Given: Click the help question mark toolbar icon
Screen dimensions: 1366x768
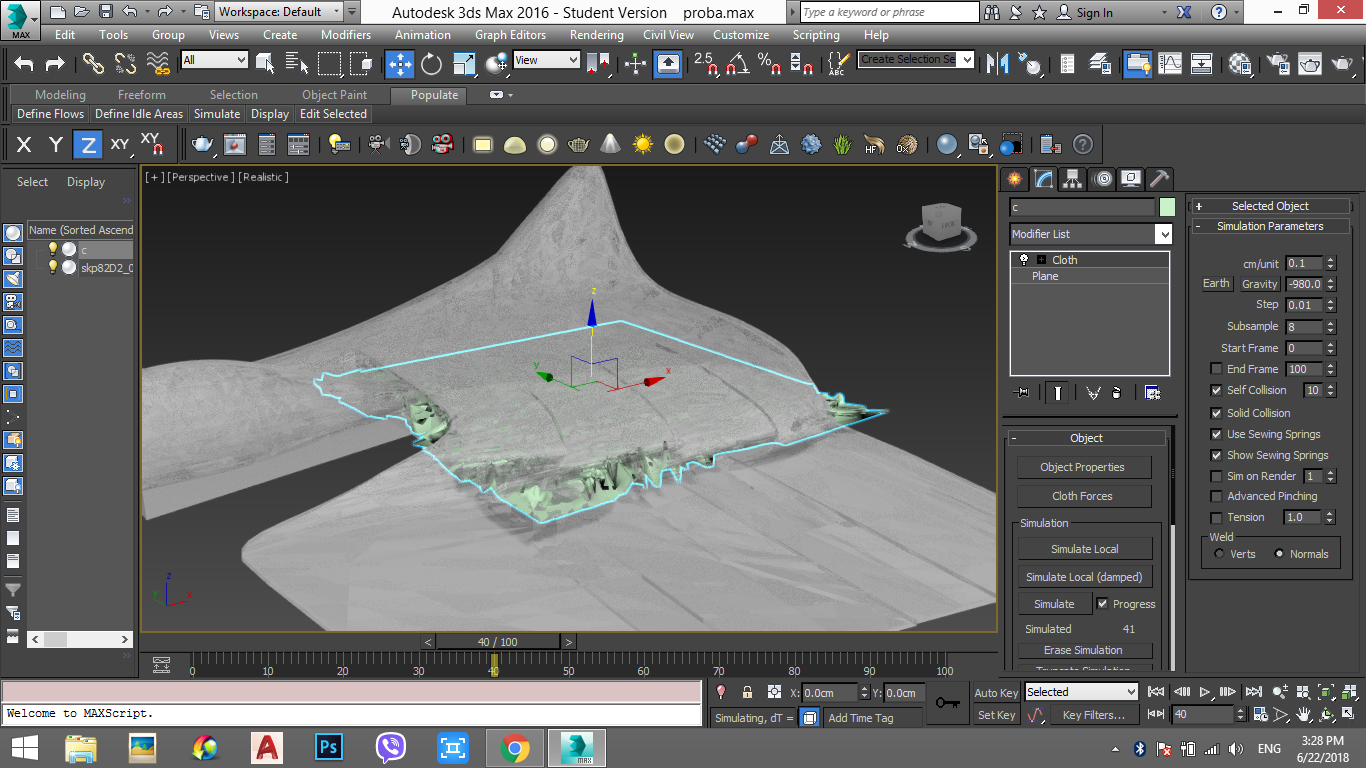Looking at the screenshot, I should 1082,145.
